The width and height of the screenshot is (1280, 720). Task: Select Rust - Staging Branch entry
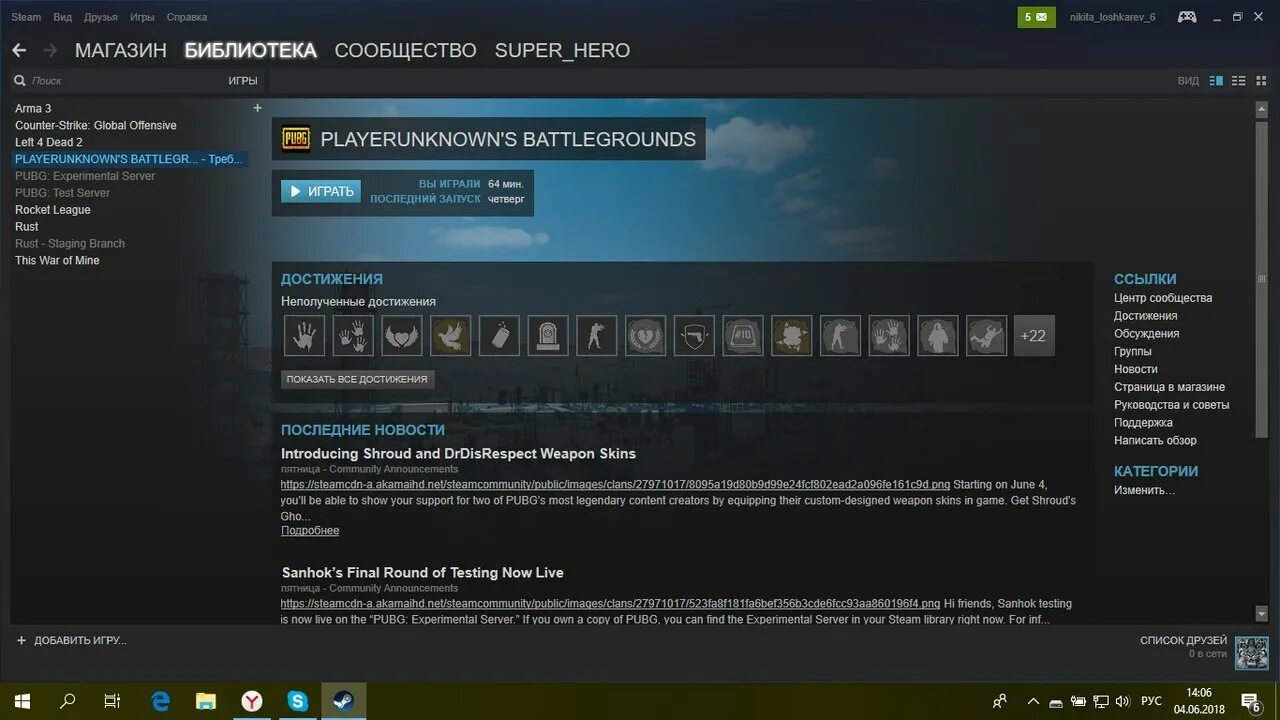point(70,243)
